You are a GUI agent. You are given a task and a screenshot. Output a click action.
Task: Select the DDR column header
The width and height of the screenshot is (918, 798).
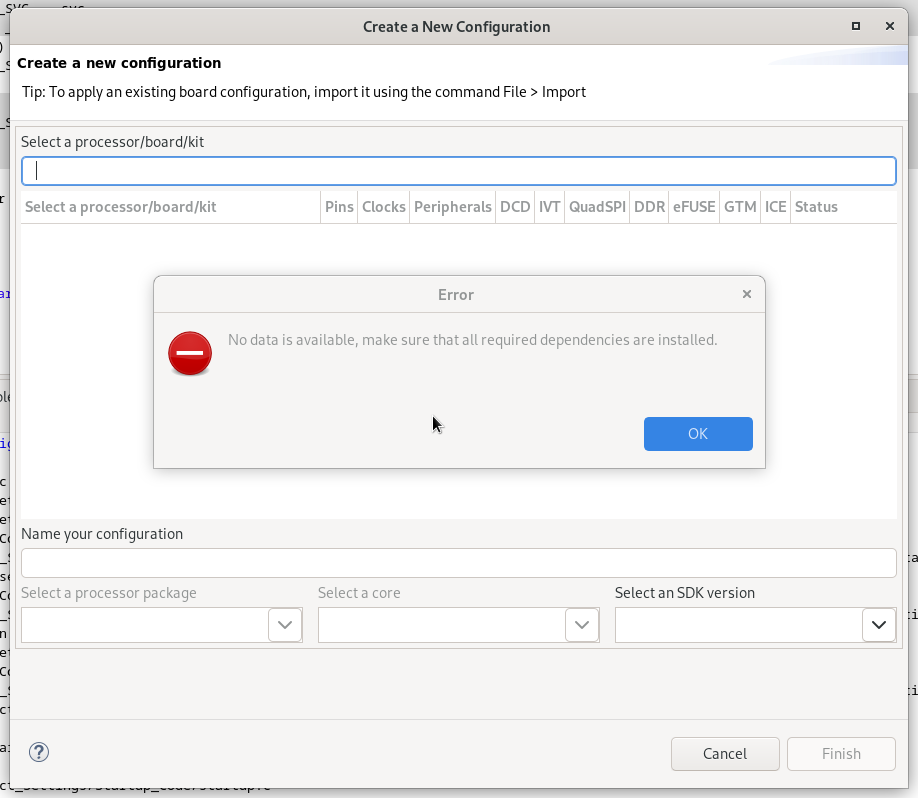pyautogui.click(x=650, y=207)
